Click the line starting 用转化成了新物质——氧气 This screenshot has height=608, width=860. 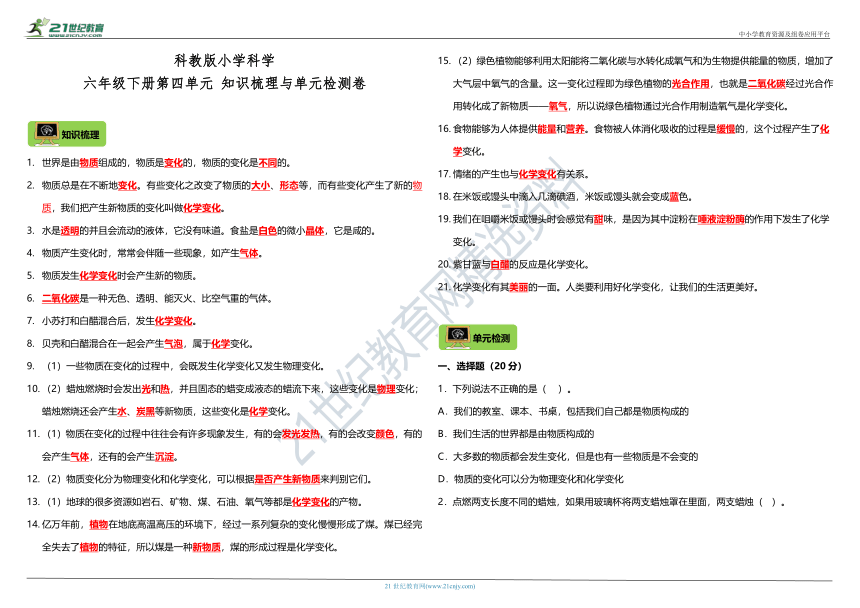[621, 106]
